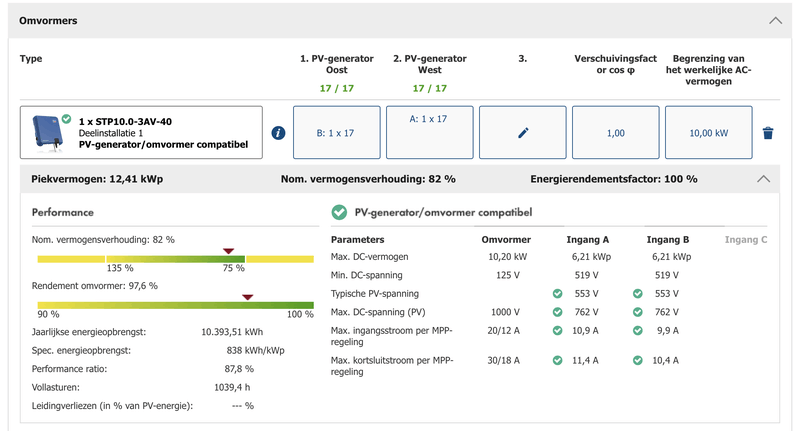
Task: Click Ingang B Max. kortsluitstroom checkmark
Action: (x=637, y=359)
